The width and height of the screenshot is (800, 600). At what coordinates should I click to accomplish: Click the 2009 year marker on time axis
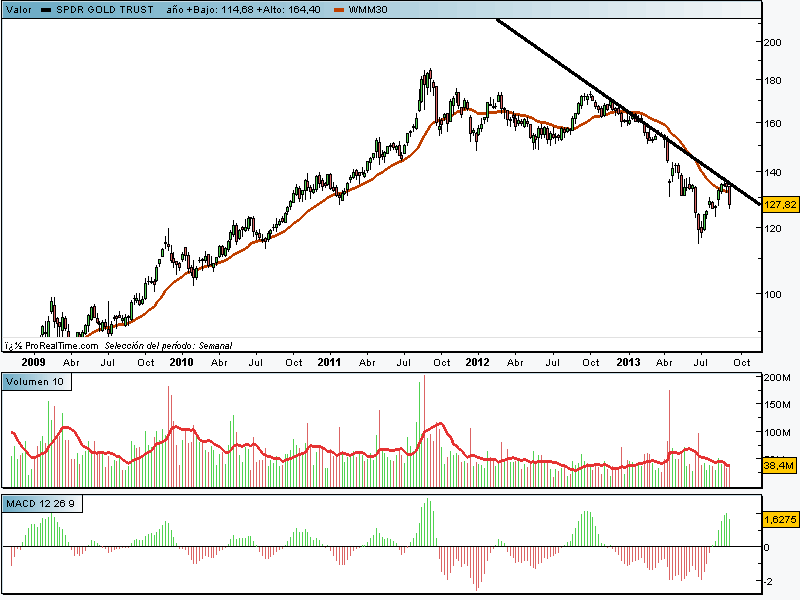point(33,362)
